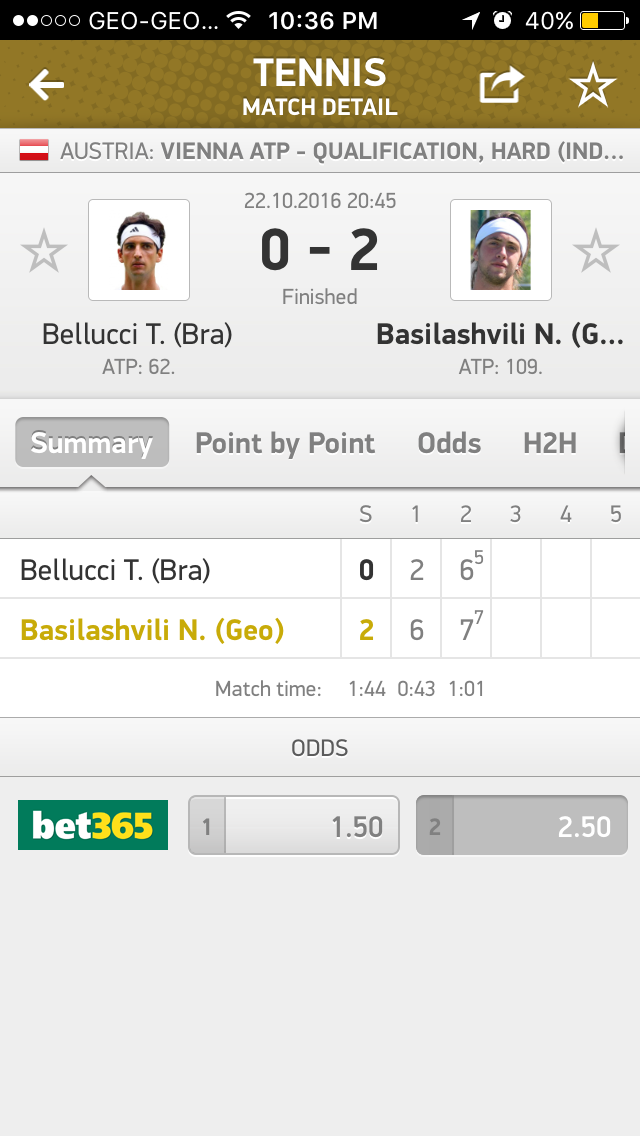Image resolution: width=640 pixels, height=1136 pixels.
Task: Open Basilashvili's player photo
Action: pos(501,250)
